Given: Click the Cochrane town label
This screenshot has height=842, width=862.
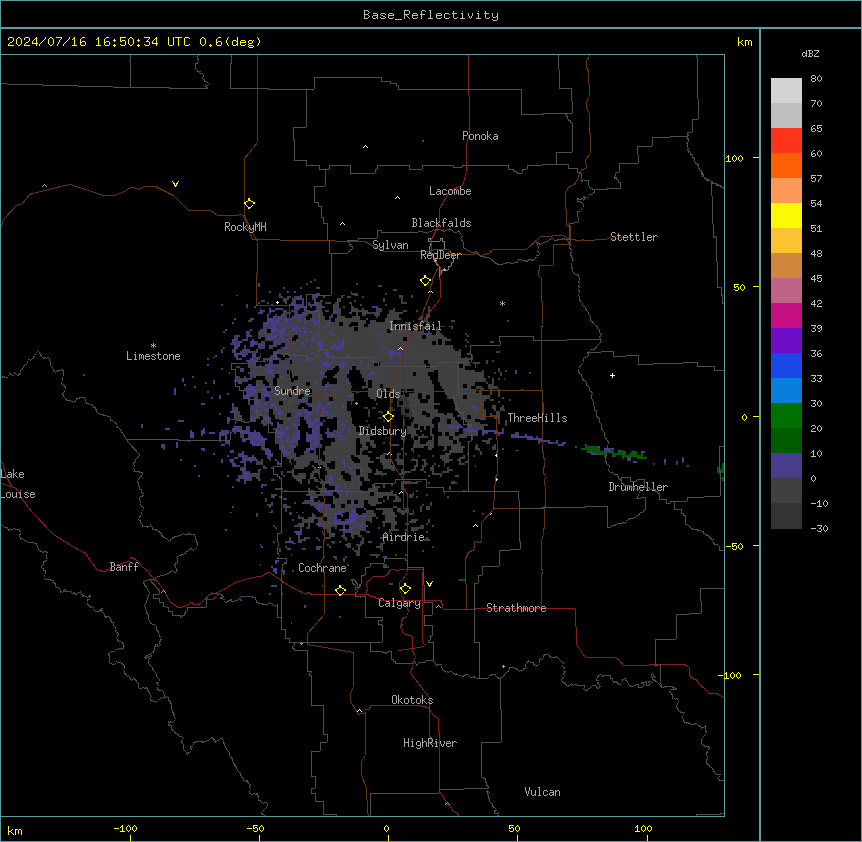Looking at the screenshot, I should click(322, 568).
